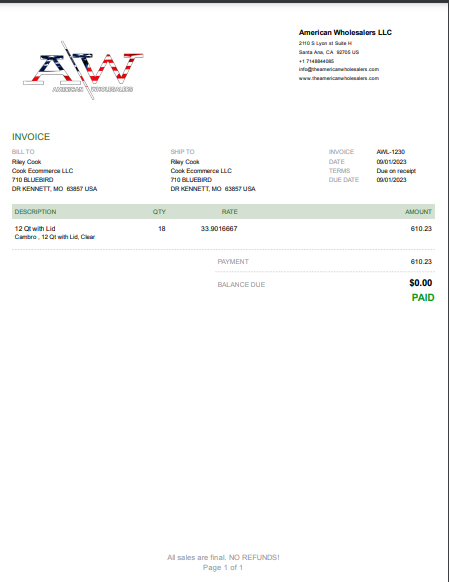Click the +1 7148844085 phone number
The image size is (449, 582).
point(316,61)
